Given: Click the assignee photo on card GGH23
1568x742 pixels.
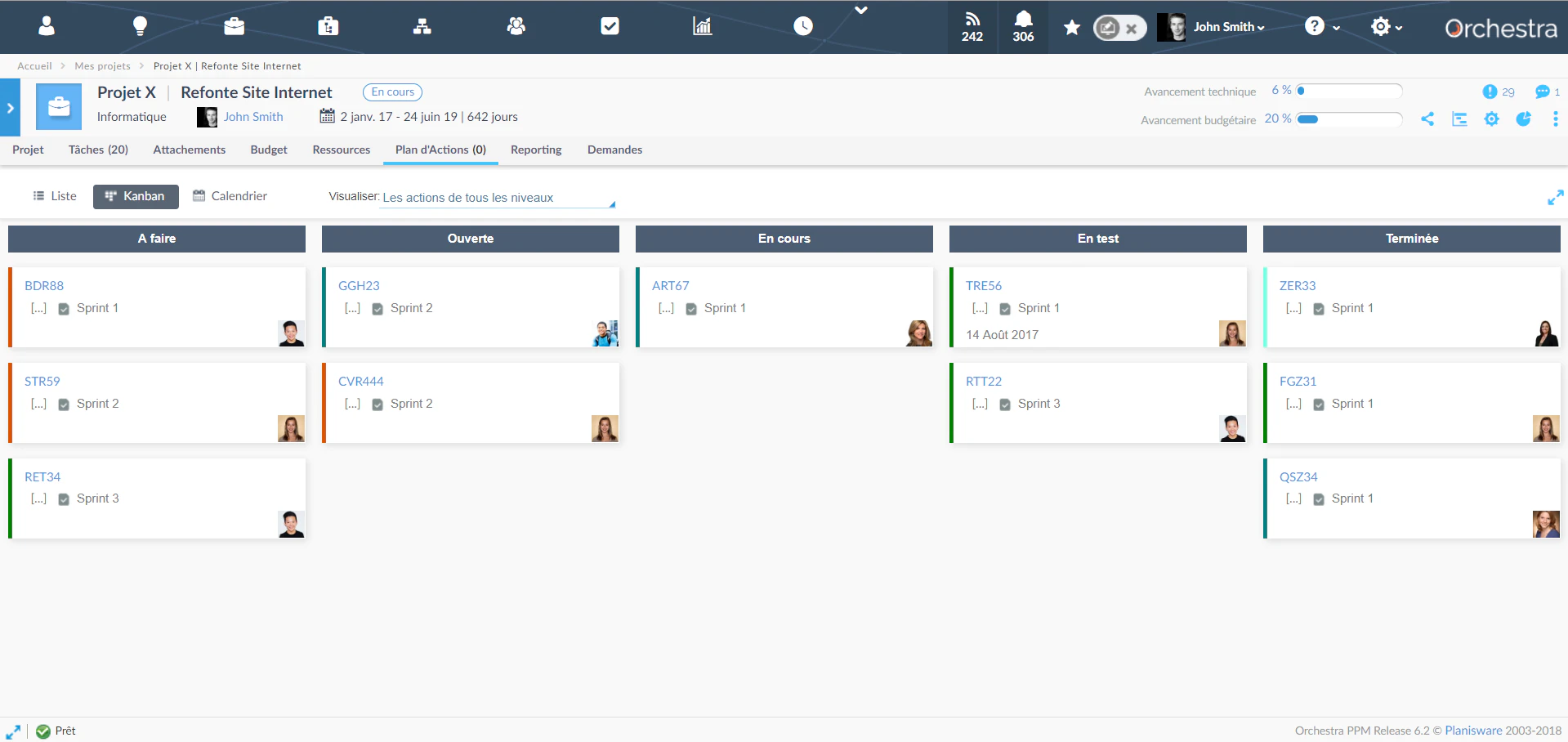Looking at the screenshot, I should [605, 333].
